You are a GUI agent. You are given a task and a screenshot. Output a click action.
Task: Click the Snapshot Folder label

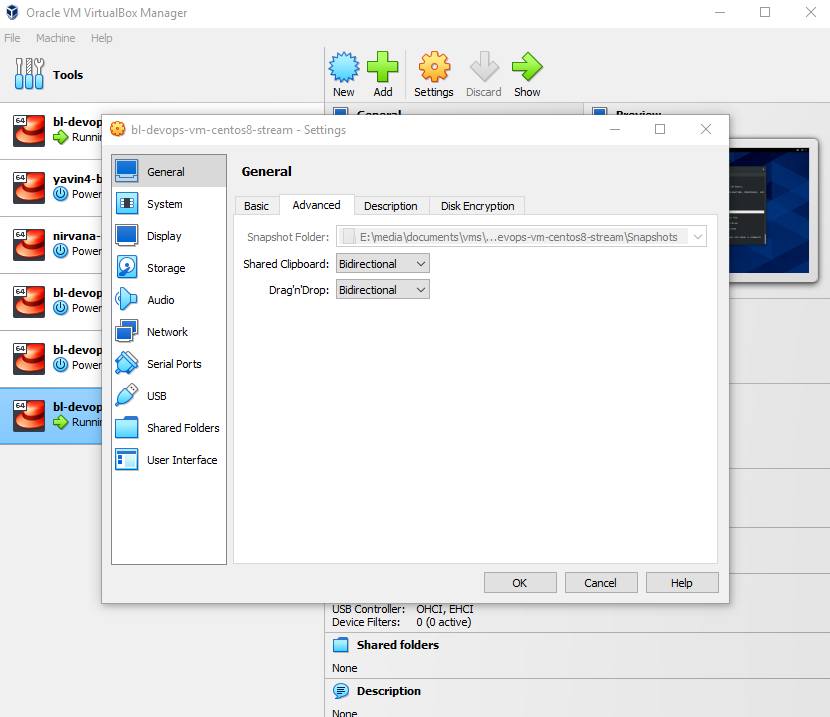288,237
